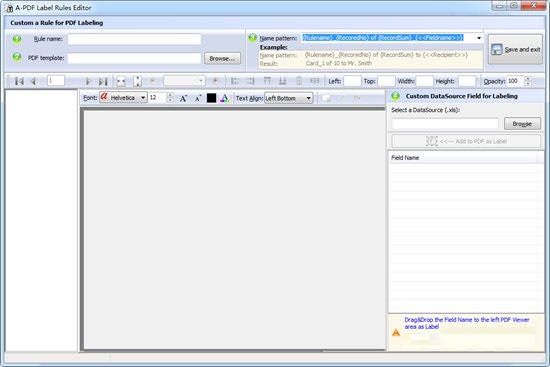Align selected labels to left edge
This screenshot has width=550, height=367.
[x=235, y=81]
